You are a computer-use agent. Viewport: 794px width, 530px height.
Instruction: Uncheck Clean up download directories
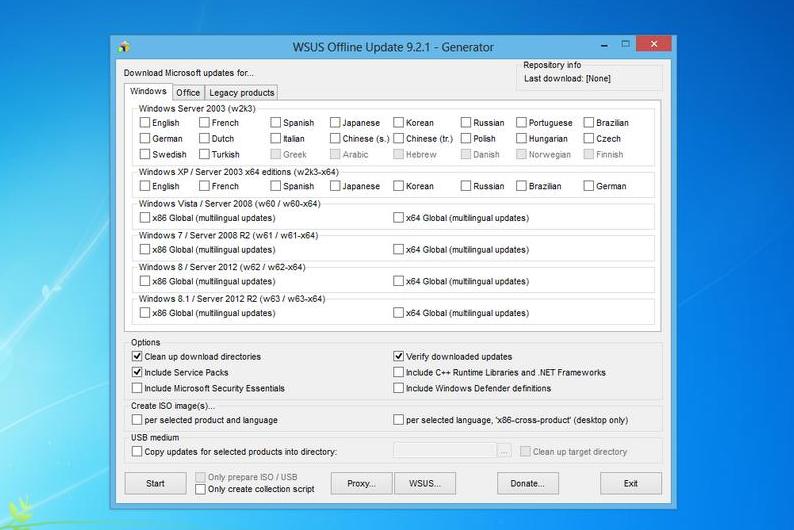(137, 356)
